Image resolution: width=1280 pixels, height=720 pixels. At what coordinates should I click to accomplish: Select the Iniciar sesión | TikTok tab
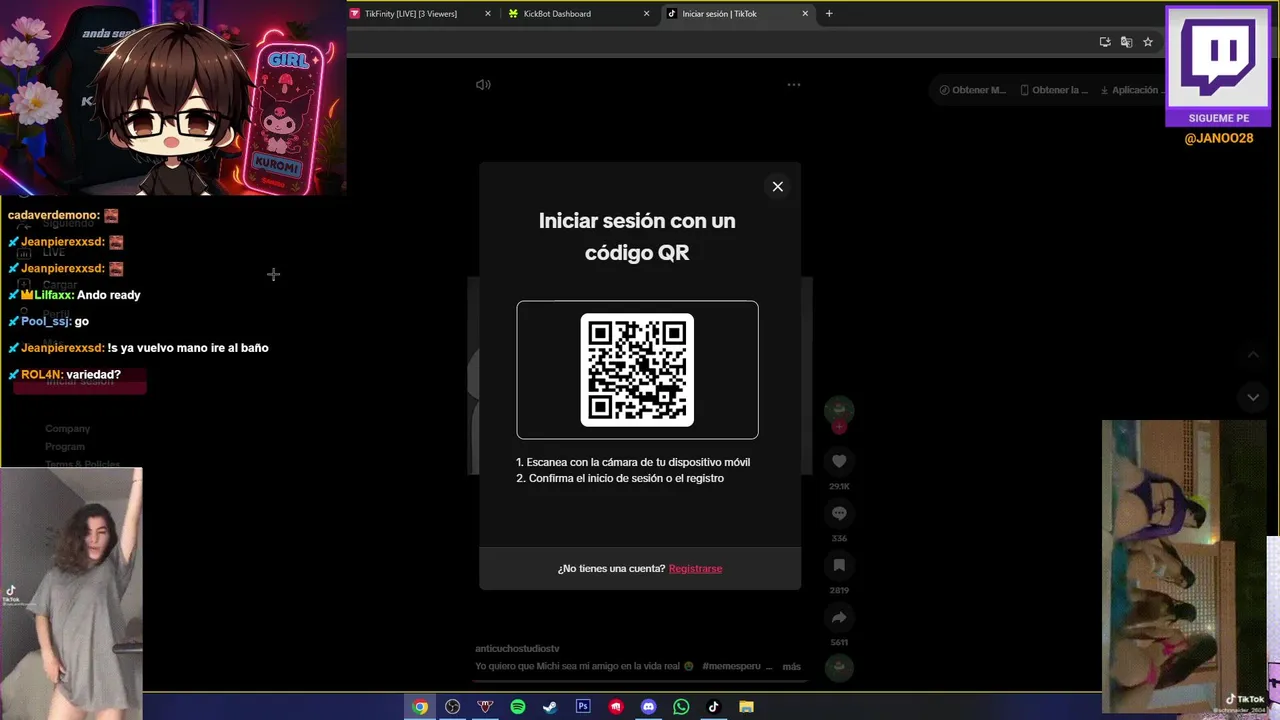click(719, 14)
